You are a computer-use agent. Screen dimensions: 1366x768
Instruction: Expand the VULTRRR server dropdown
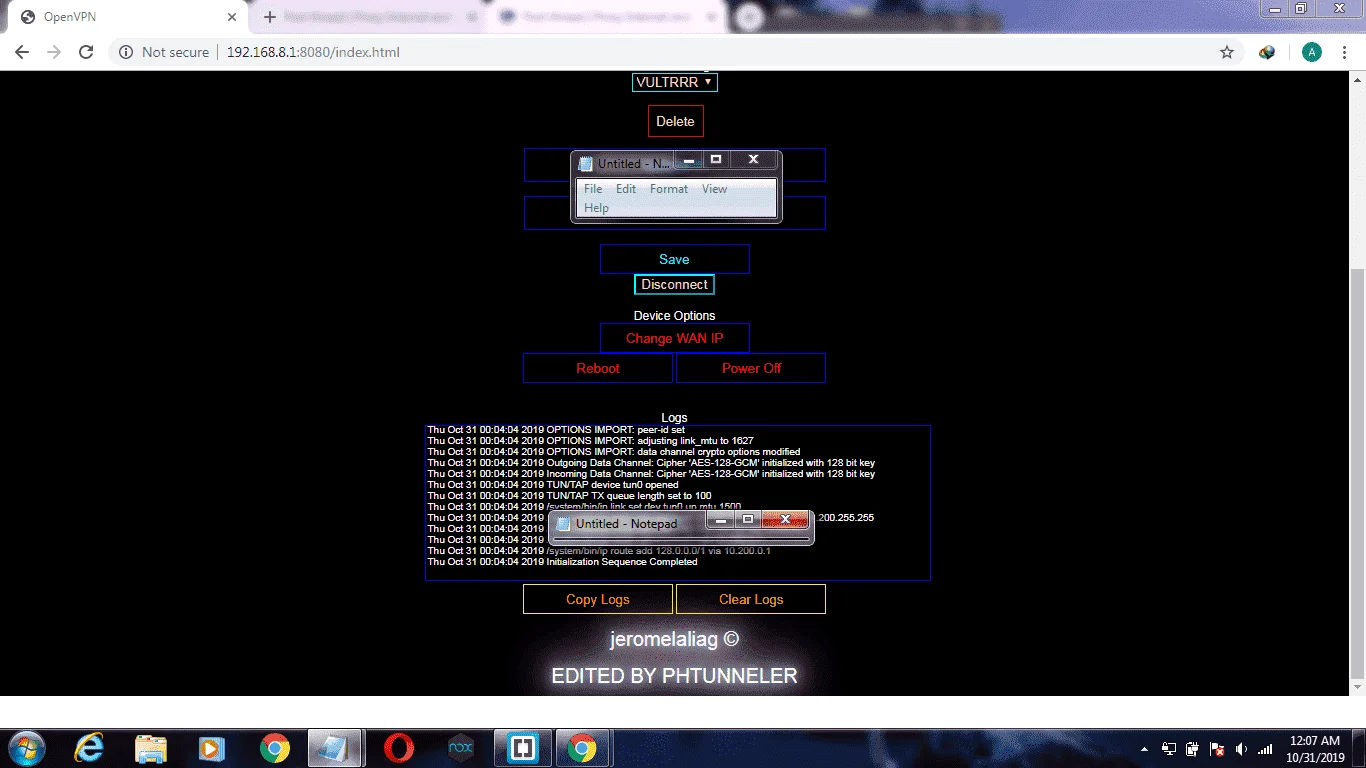click(675, 82)
